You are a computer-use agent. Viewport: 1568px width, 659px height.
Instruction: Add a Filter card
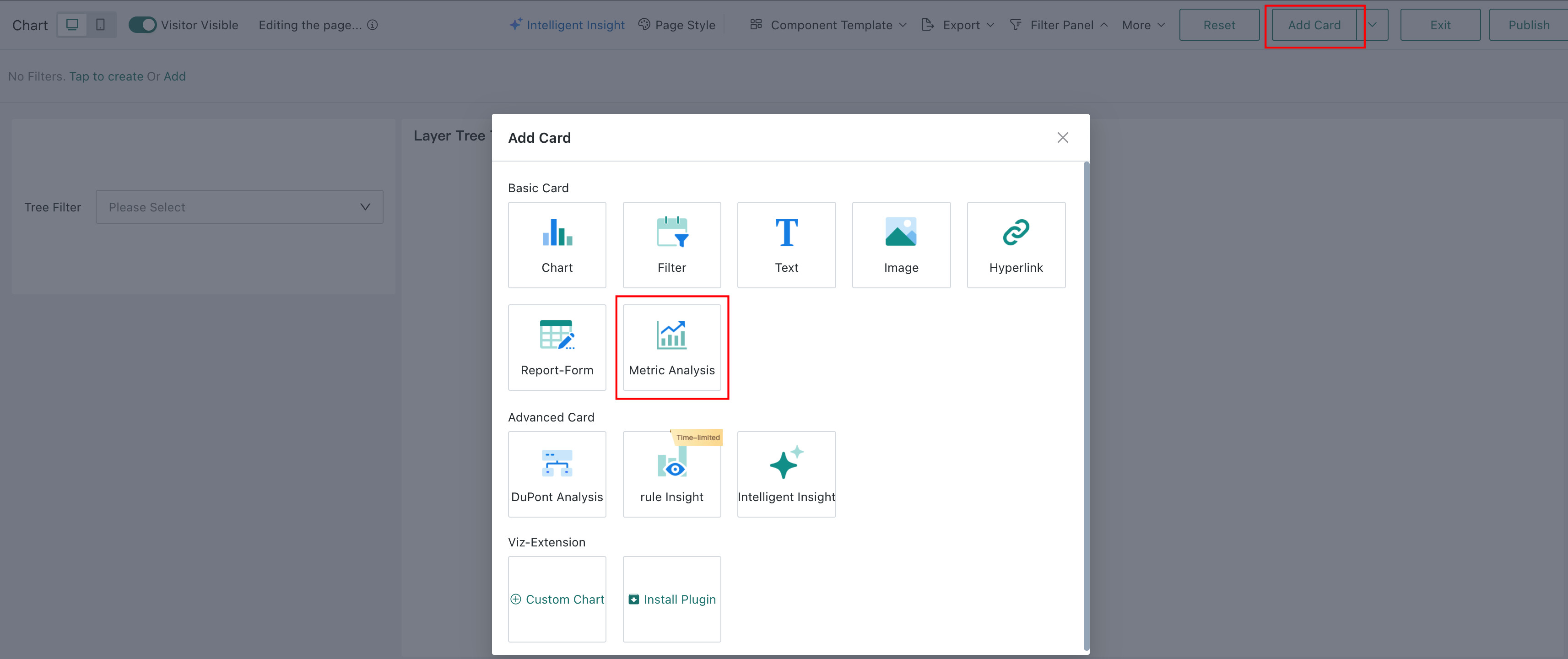(671, 245)
